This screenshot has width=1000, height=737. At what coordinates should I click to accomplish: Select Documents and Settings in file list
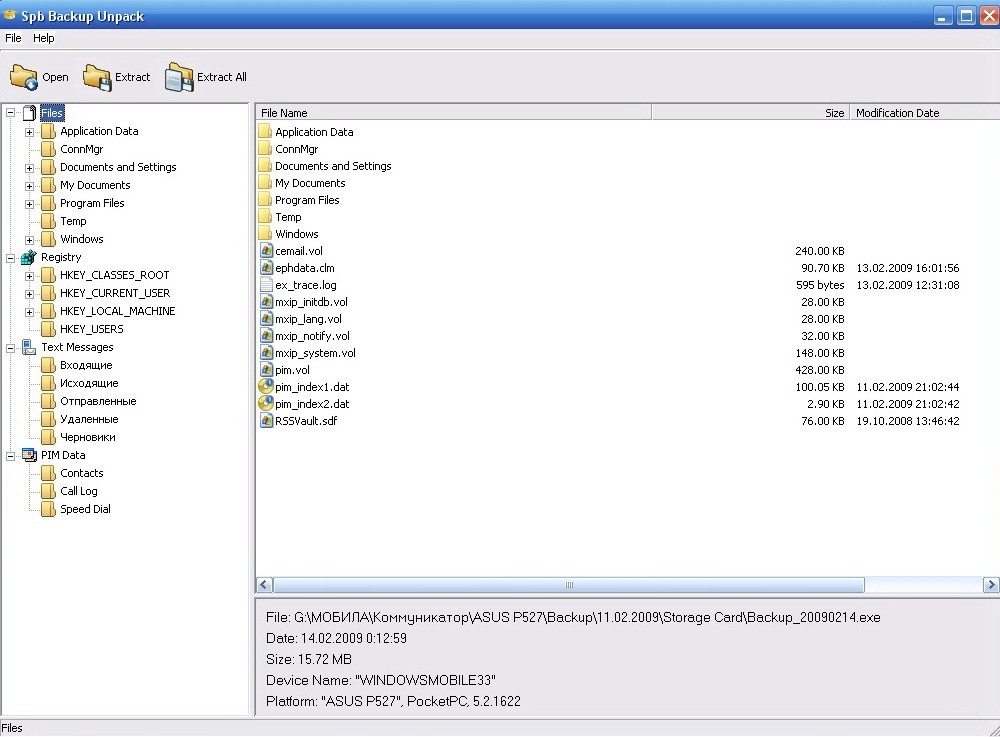pyautogui.click(x=333, y=166)
